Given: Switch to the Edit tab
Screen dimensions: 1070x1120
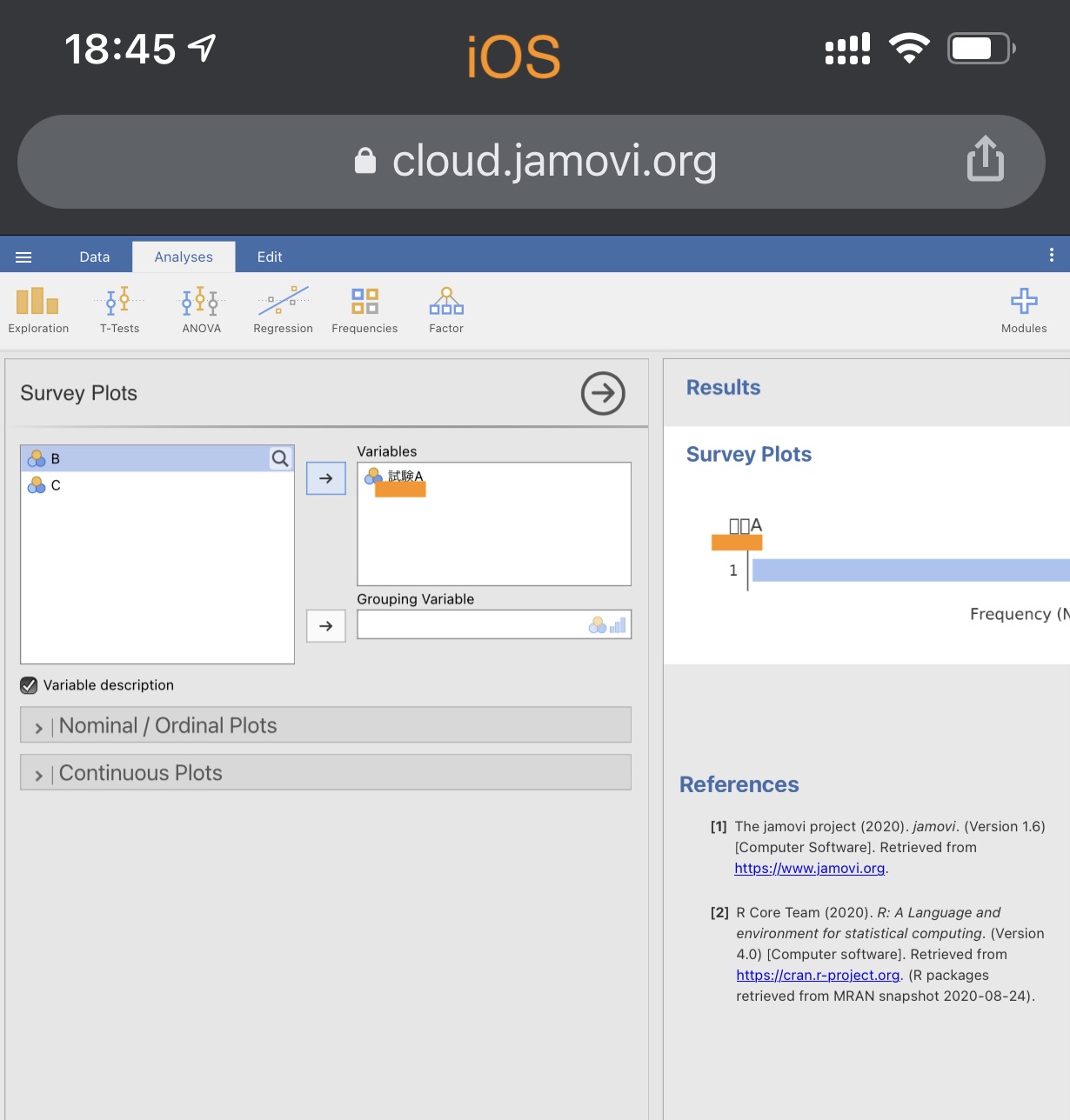Looking at the screenshot, I should coord(270,257).
